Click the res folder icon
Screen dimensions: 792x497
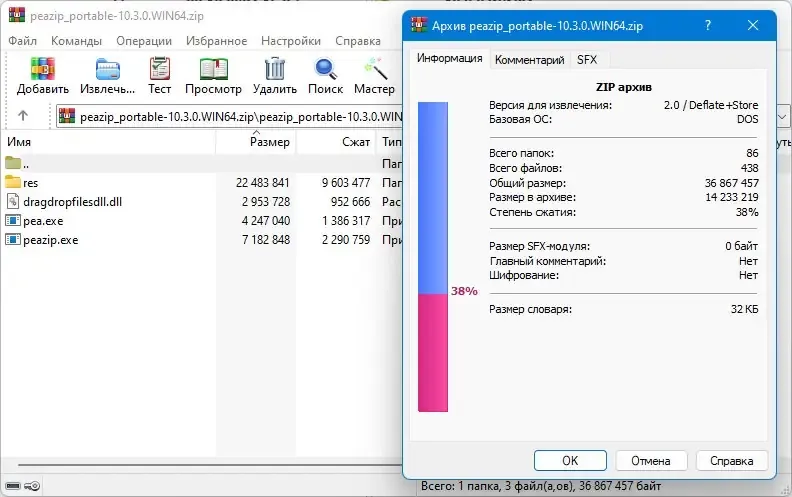pyautogui.click(x=13, y=182)
